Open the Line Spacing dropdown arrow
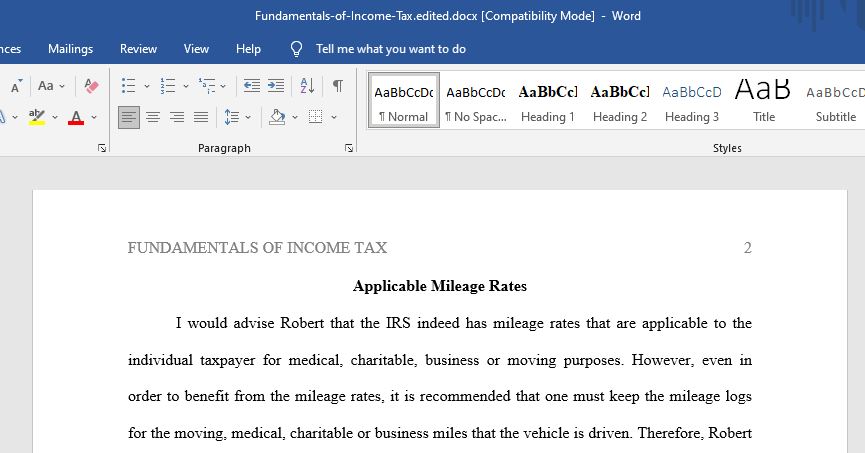Viewport: 865px width, 453px height. pos(248,117)
